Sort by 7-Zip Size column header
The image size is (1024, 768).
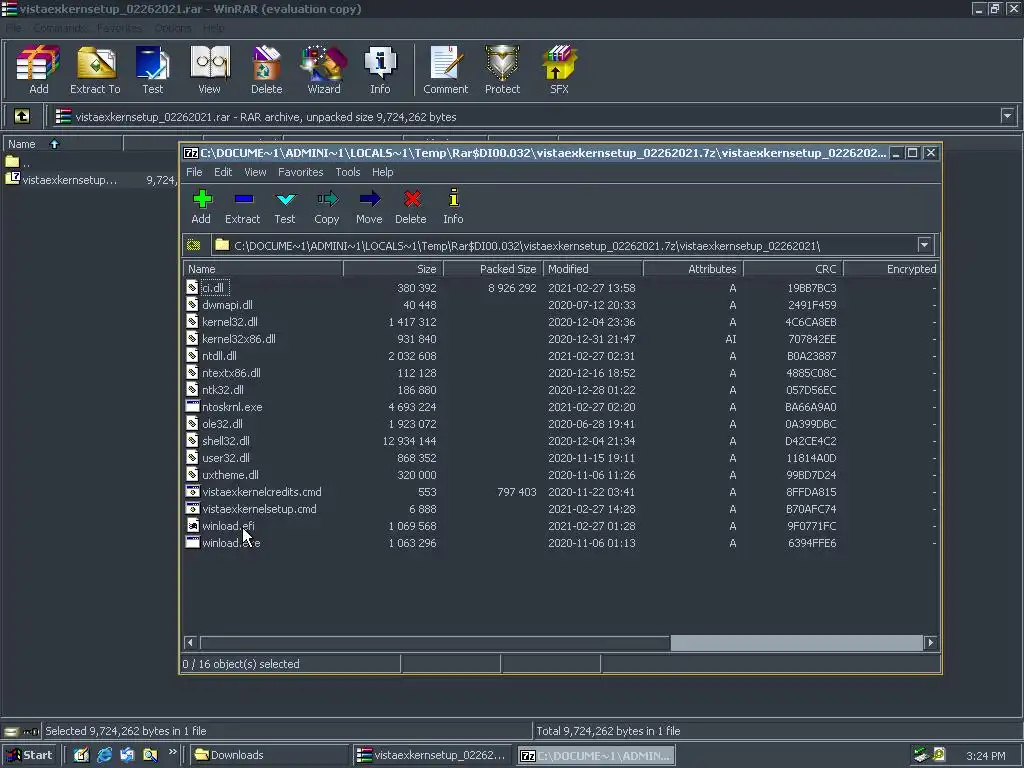pyautogui.click(x=393, y=268)
